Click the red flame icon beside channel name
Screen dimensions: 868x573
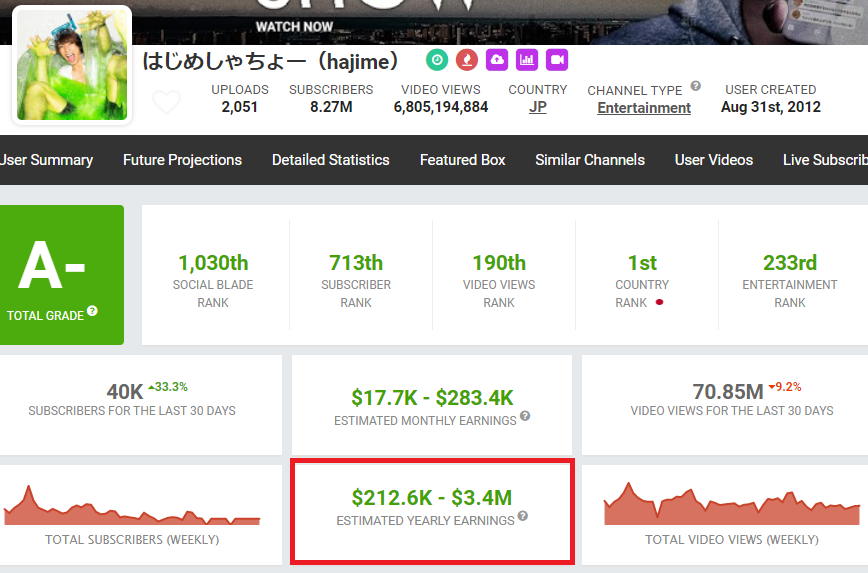(466, 60)
